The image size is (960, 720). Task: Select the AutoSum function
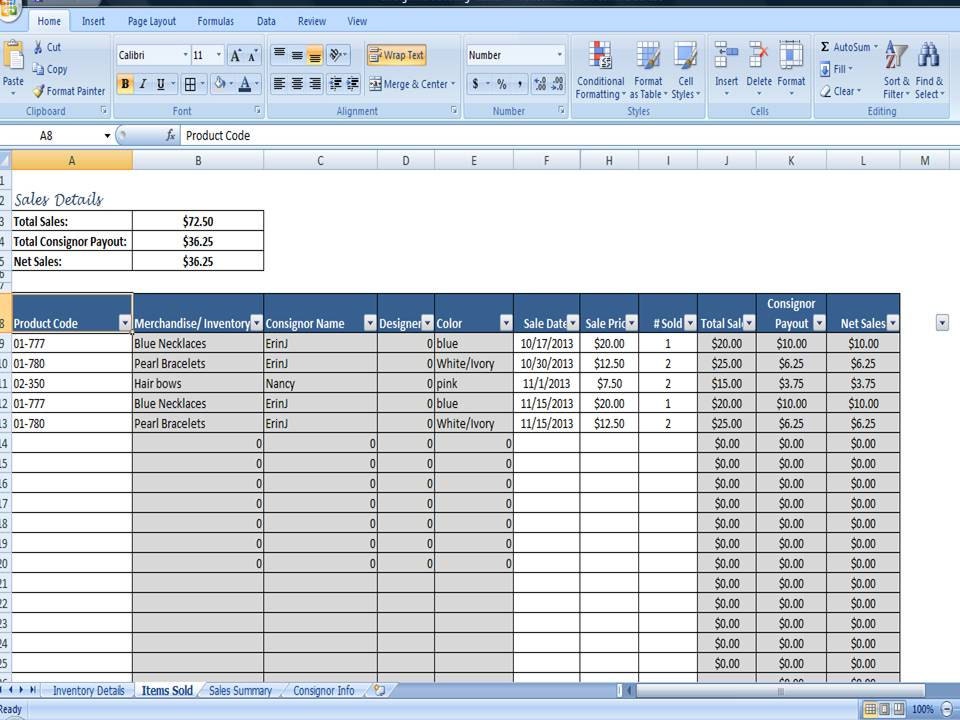tap(843, 46)
